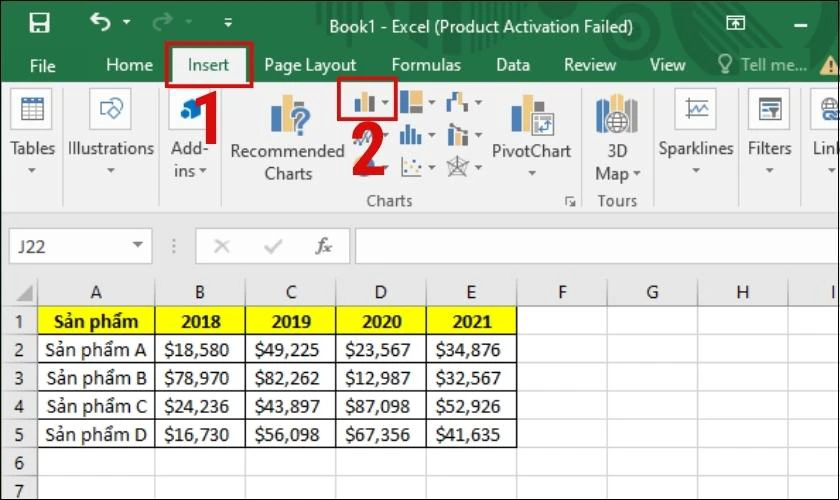Insert a scatter or bubble chart
The width and height of the screenshot is (840, 500).
pos(417,167)
